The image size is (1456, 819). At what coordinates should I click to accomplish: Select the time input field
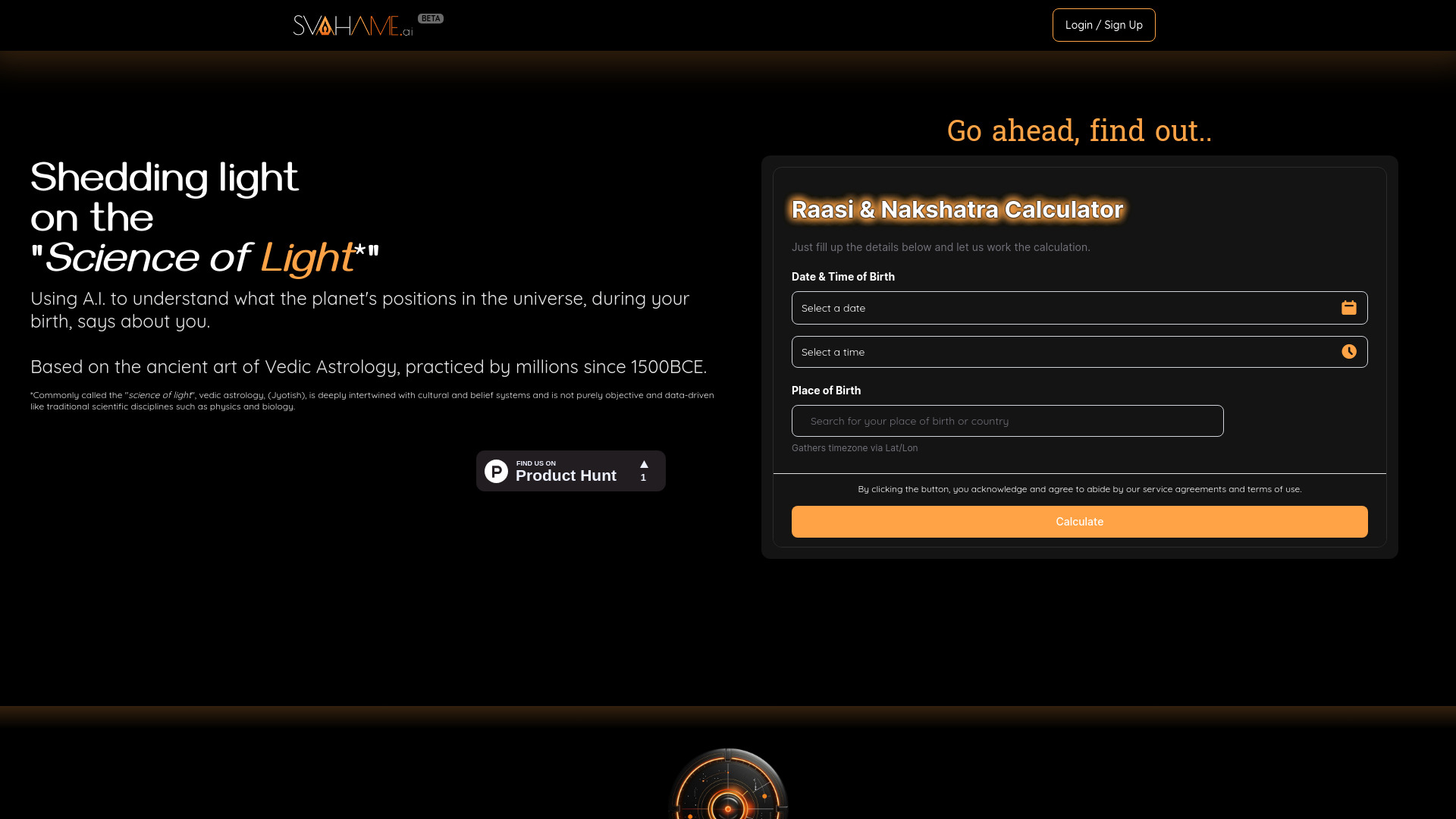click(x=1080, y=351)
